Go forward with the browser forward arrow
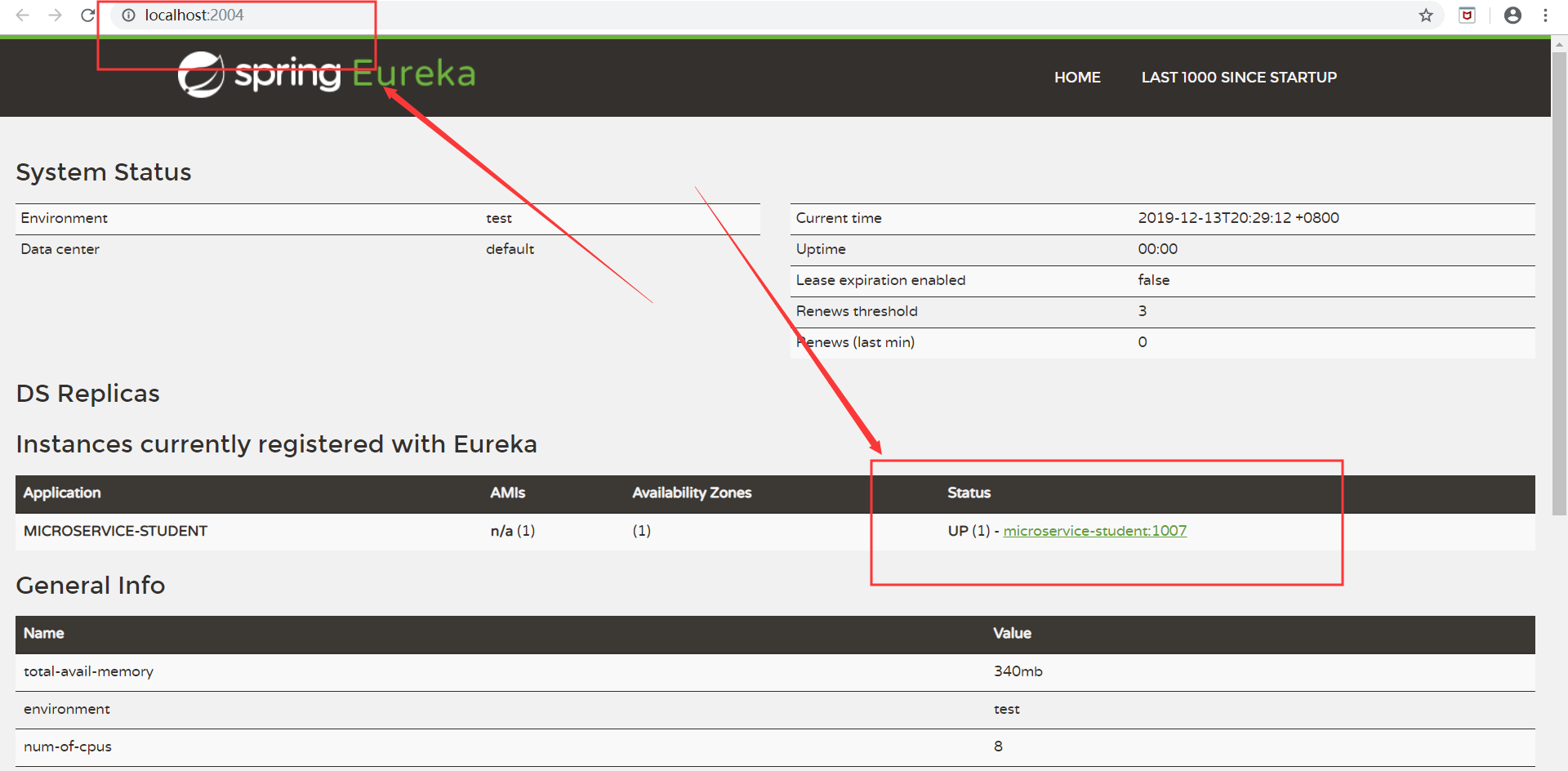Viewport: 1568px width, 771px height. [55, 15]
